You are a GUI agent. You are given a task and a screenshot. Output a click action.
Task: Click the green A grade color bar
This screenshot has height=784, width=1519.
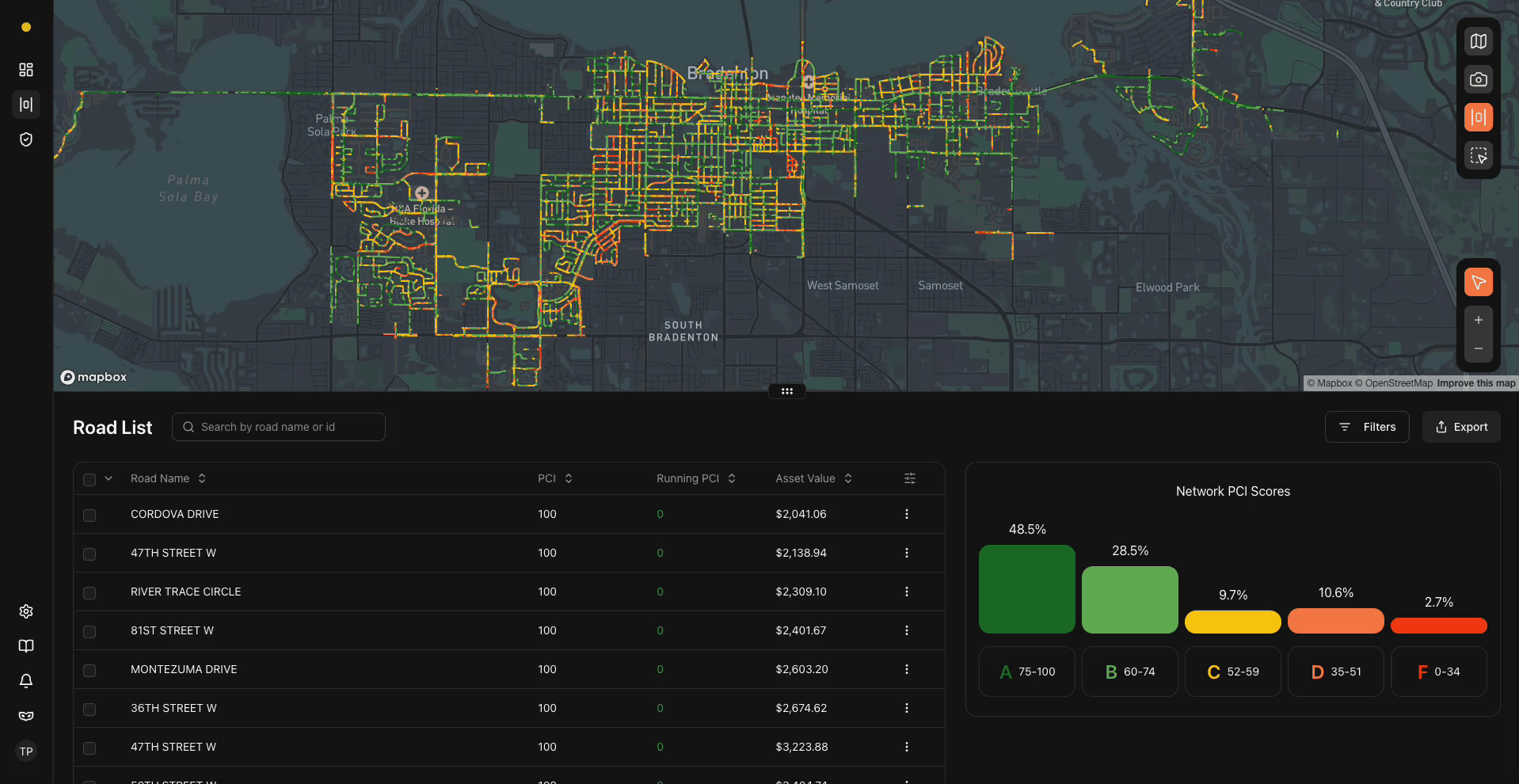point(1026,588)
